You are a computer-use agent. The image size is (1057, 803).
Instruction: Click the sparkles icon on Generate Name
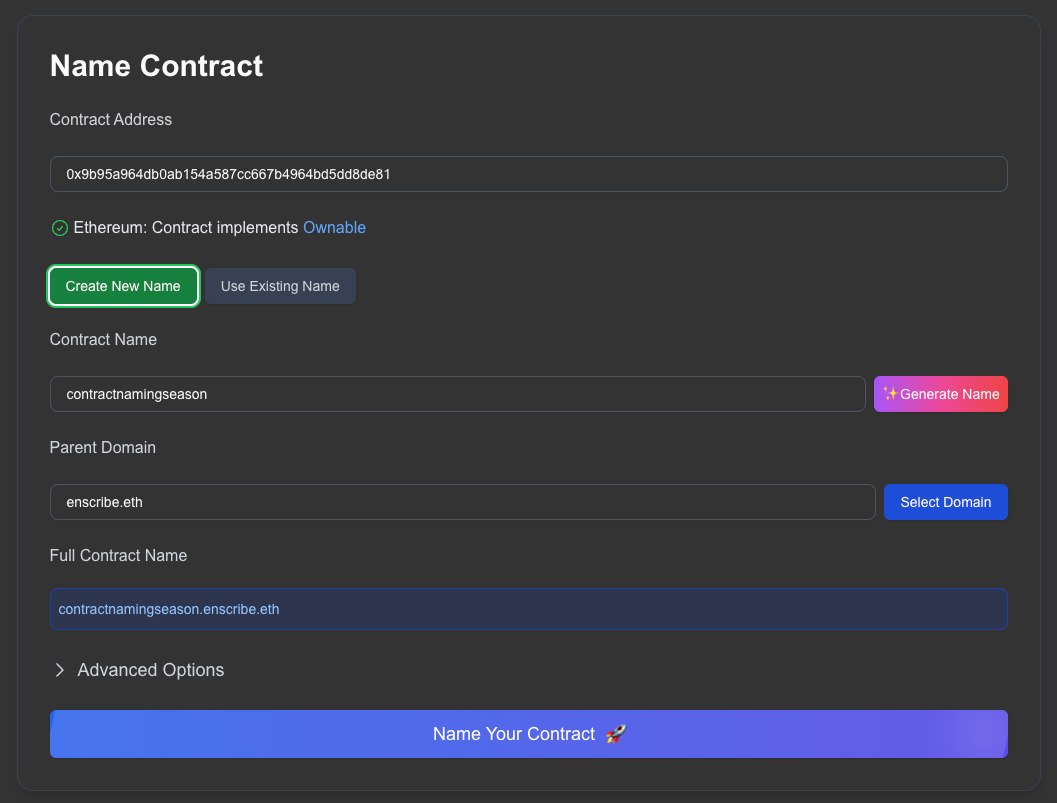889,393
